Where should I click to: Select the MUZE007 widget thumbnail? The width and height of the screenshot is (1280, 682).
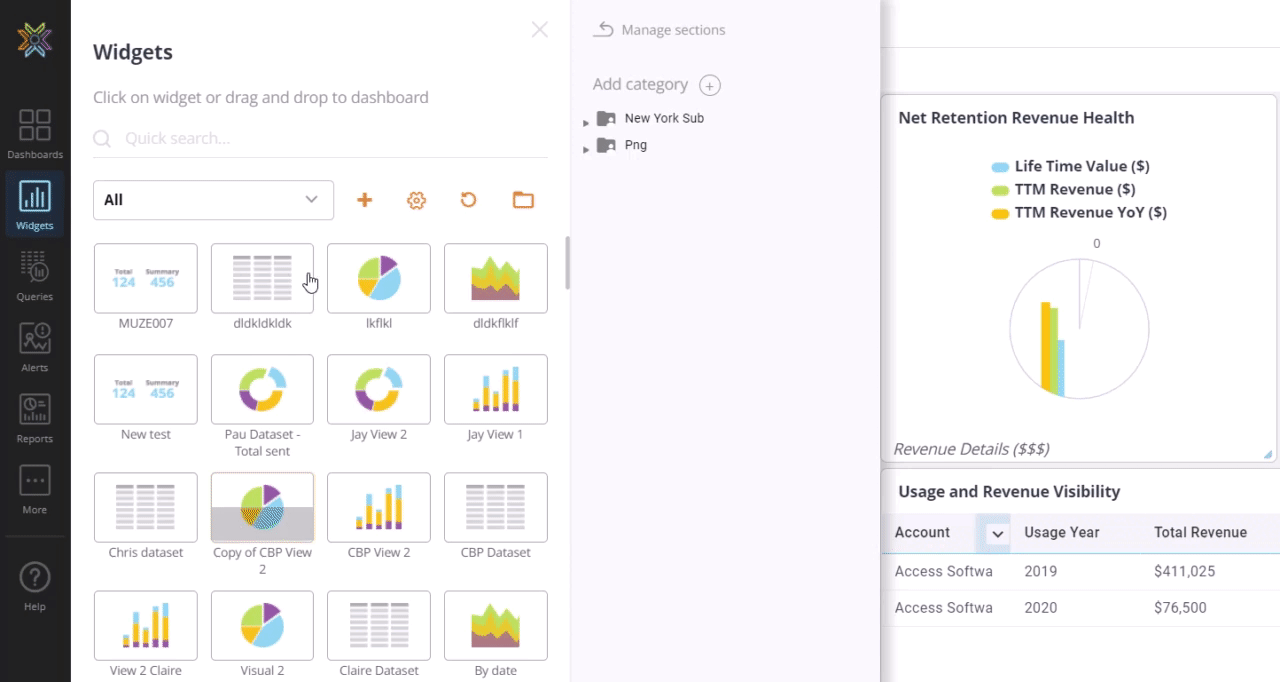[x=145, y=278]
